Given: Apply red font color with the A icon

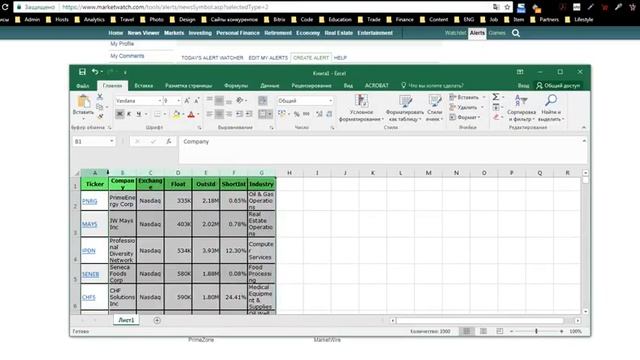Looking at the screenshot, I should [191, 114].
